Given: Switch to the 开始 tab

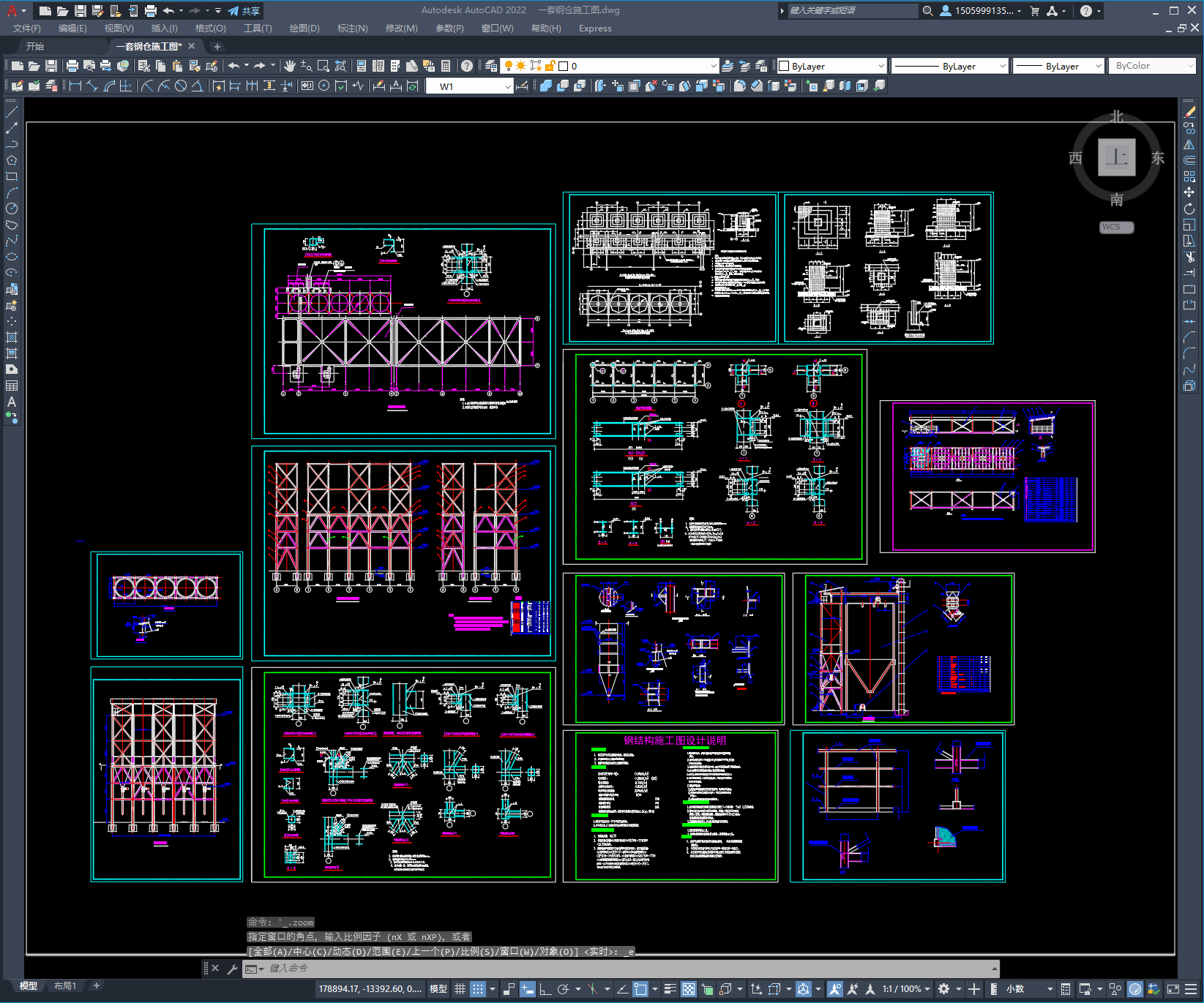Looking at the screenshot, I should (35, 46).
